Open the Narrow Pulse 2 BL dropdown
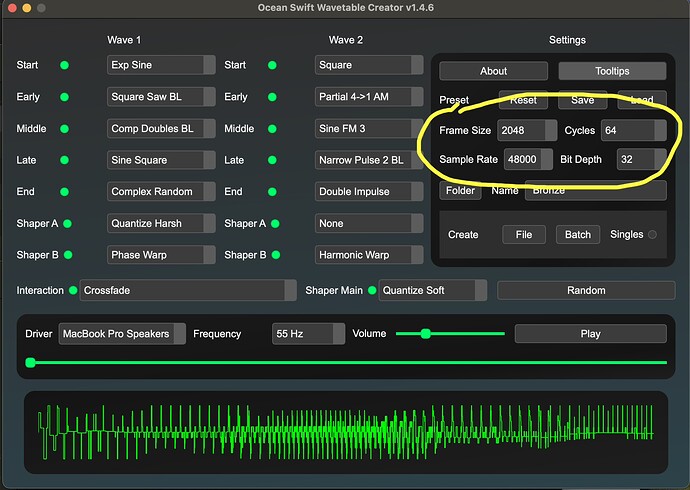 pyautogui.click(x=369, y=160)
